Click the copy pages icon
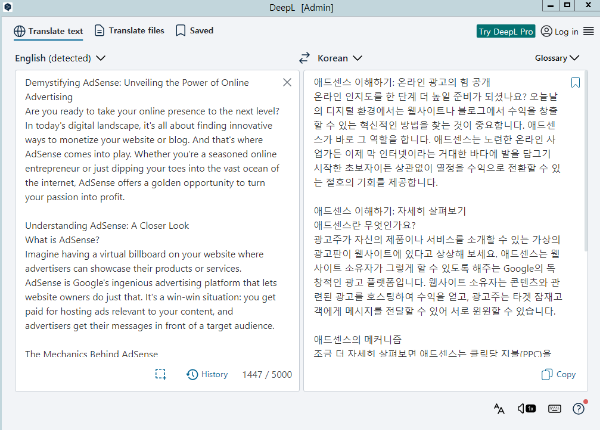600x430 pixels. [x=547, y=374]
